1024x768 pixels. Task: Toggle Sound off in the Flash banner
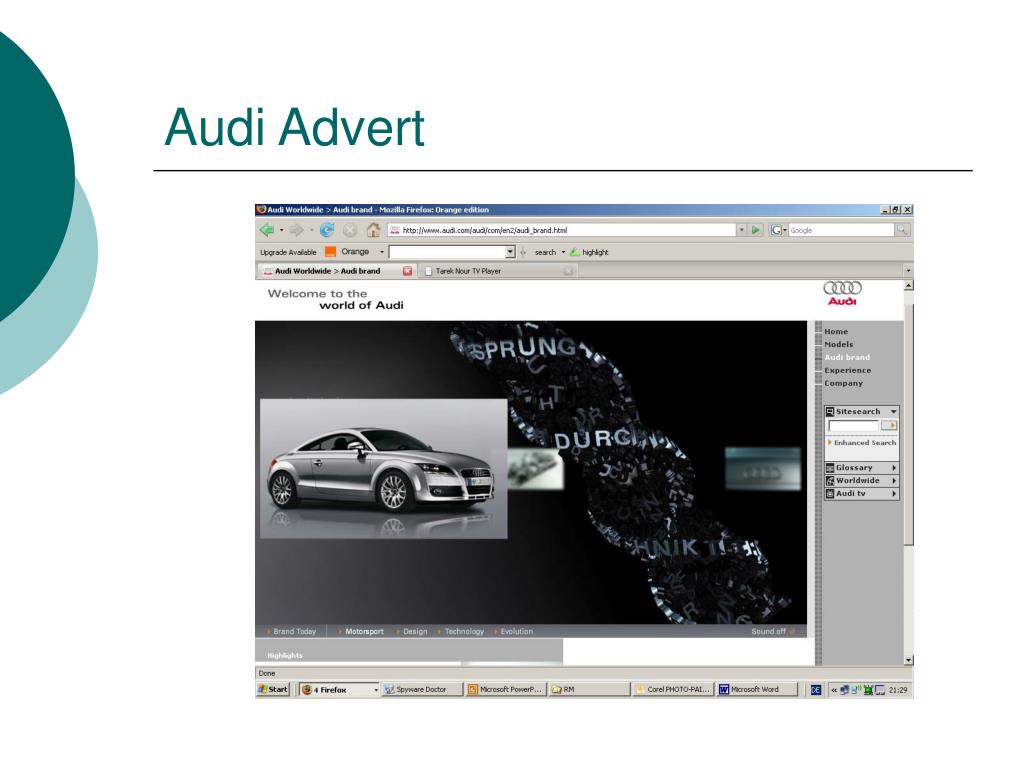pos(772,632)
